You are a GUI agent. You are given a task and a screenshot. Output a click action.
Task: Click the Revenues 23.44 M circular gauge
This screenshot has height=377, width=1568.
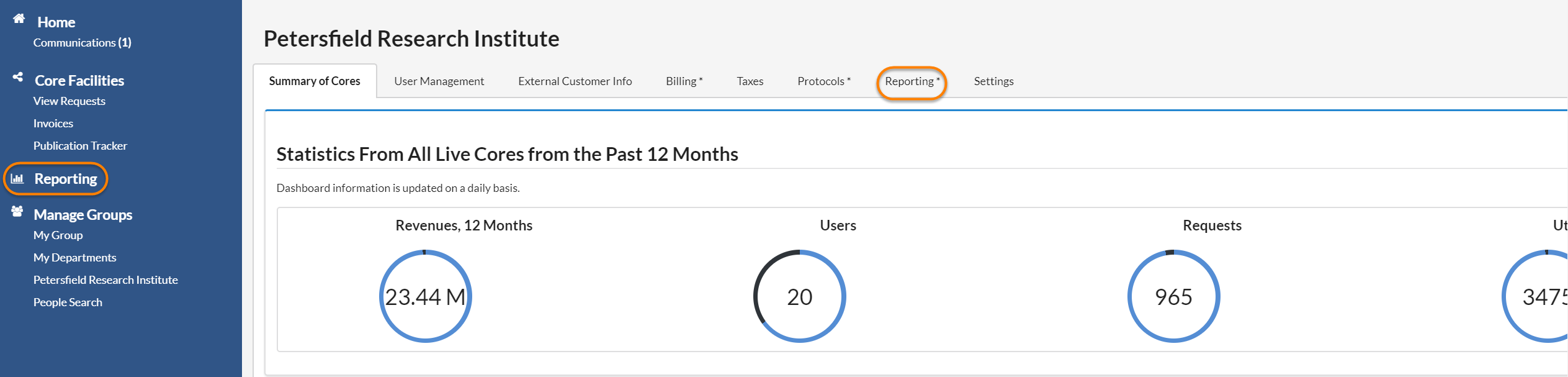[x=426, y=296]
